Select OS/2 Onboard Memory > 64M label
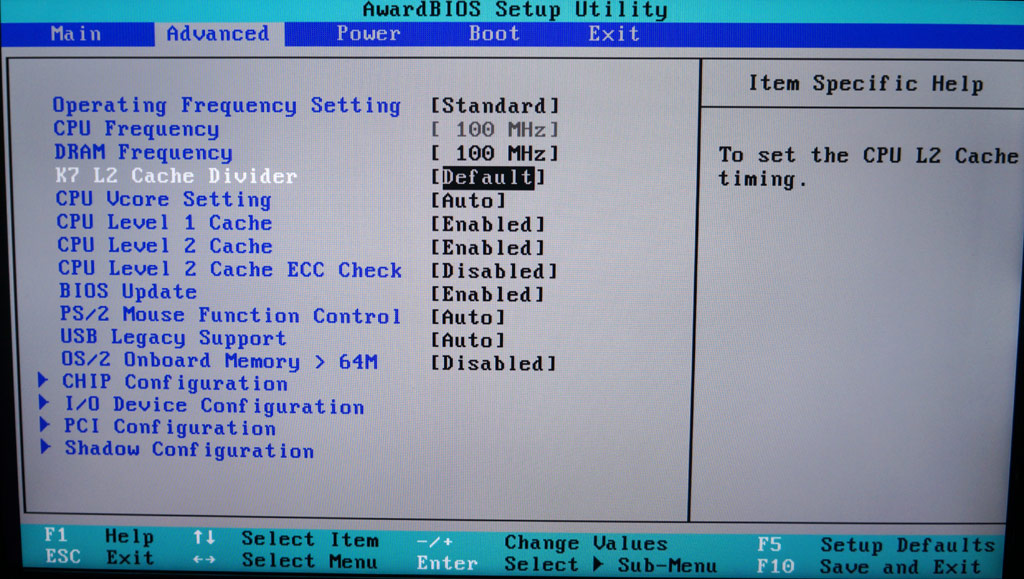 click(x=219, y=360)
